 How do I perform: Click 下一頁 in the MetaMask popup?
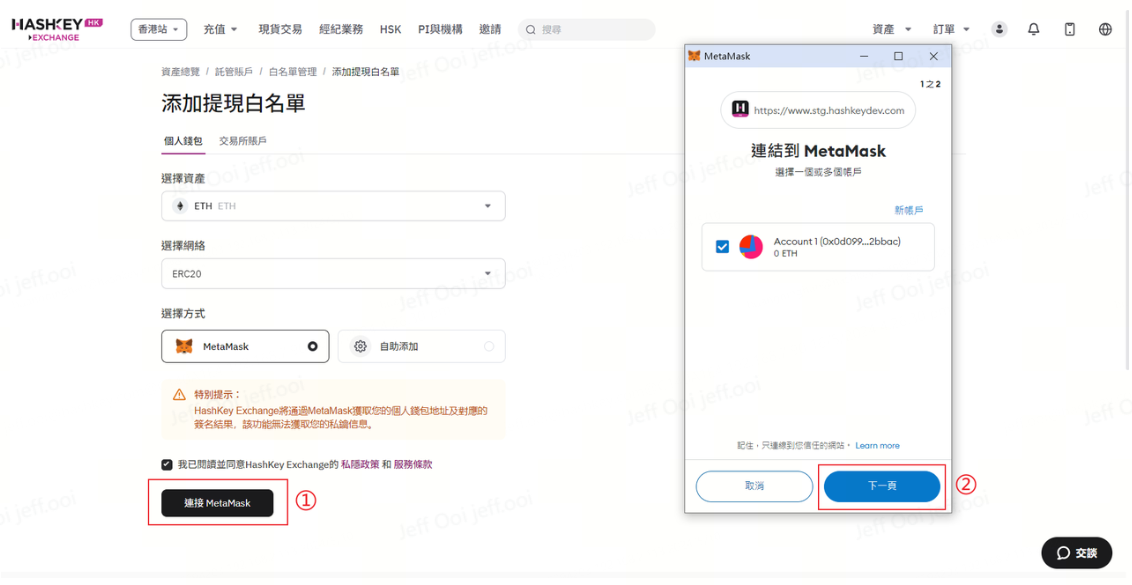click(881, 486)
